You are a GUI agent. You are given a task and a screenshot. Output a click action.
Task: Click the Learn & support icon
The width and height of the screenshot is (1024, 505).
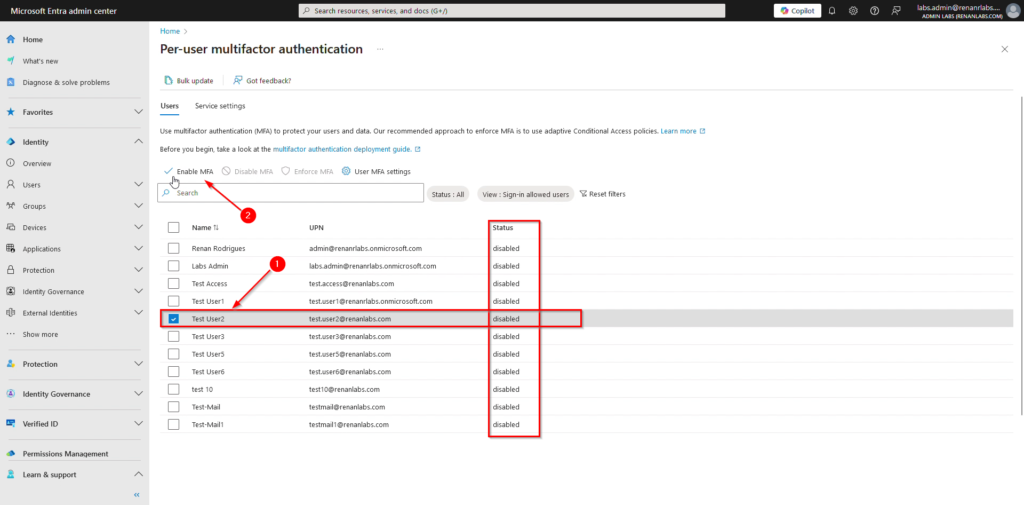pos(10,475)
